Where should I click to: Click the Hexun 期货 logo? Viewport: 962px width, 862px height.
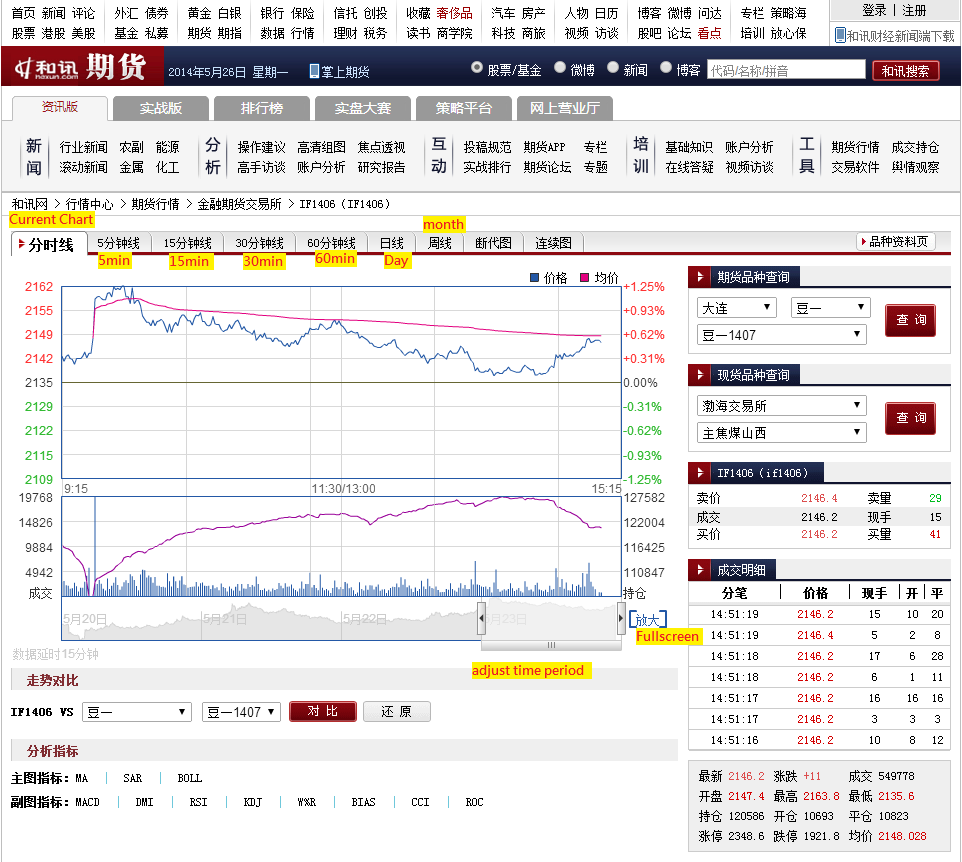coord(81,66)
